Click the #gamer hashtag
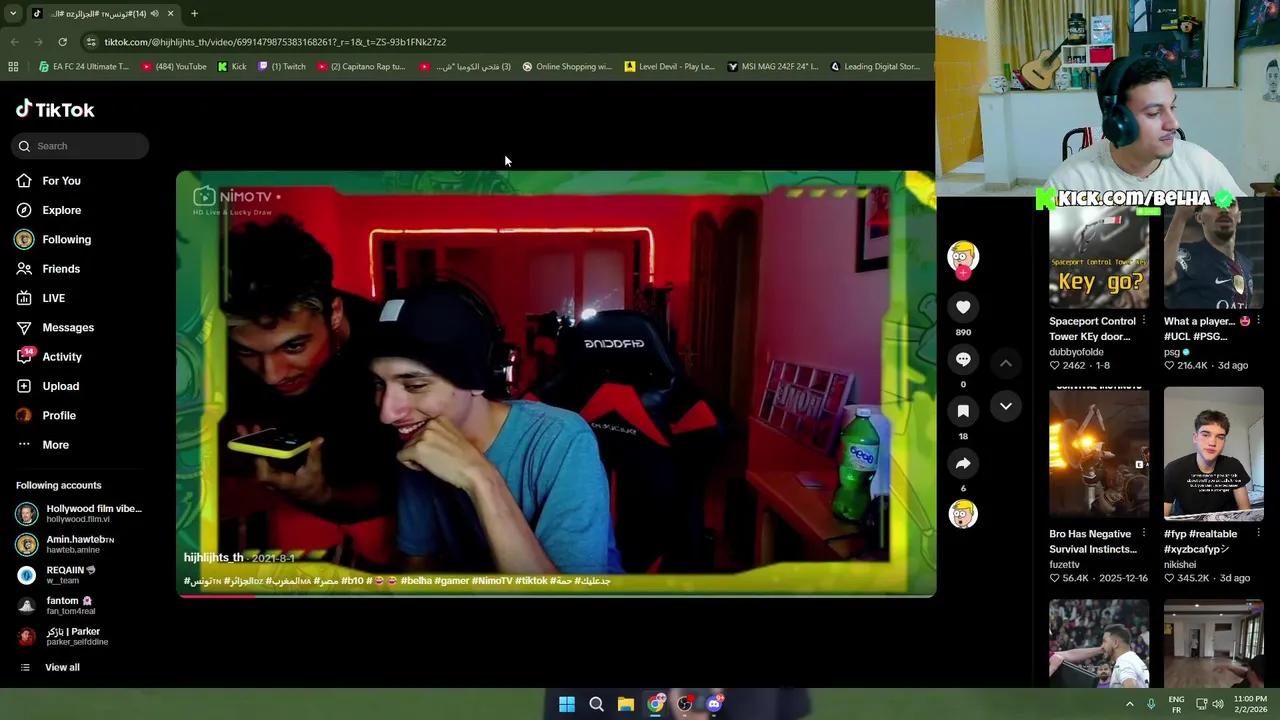This screenshot has width=1280, height=720. pyautogui.click(x=452, y=581)
